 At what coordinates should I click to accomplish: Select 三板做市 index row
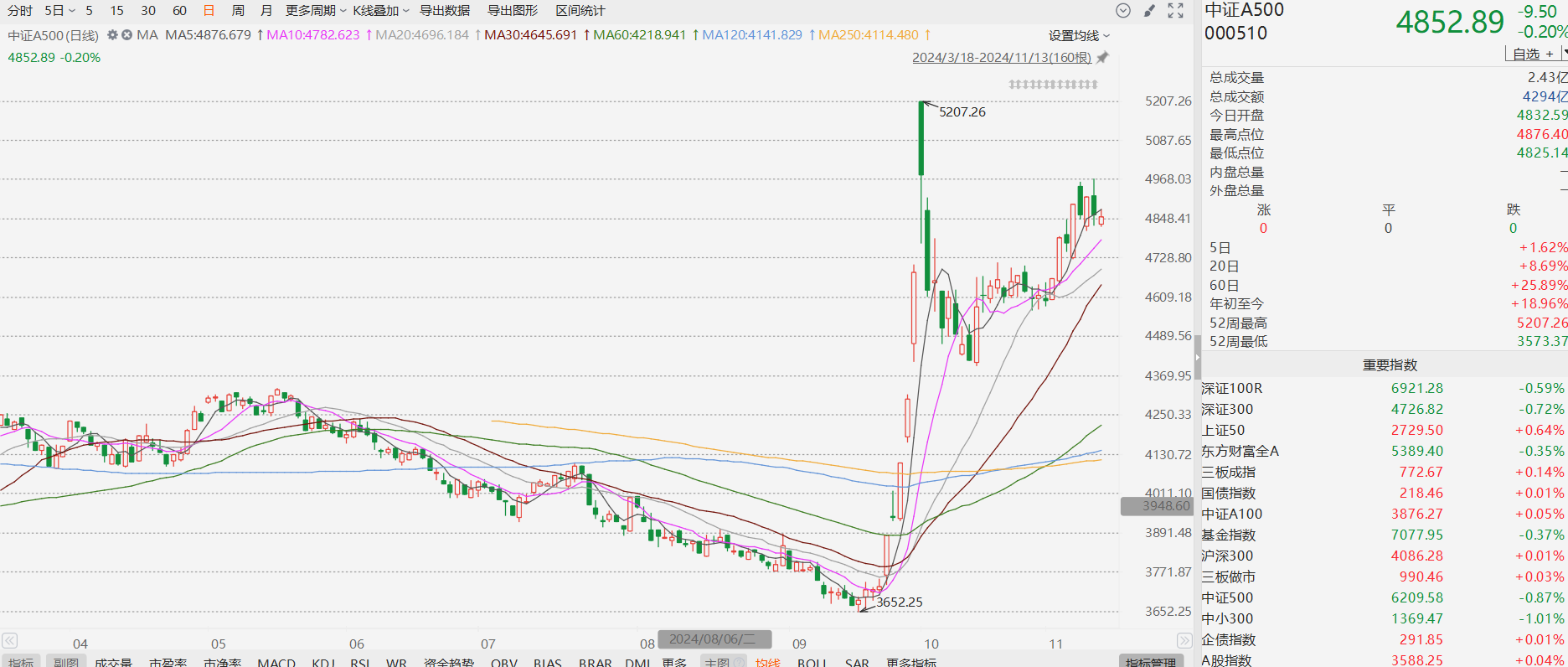[x=1384, y=577]
